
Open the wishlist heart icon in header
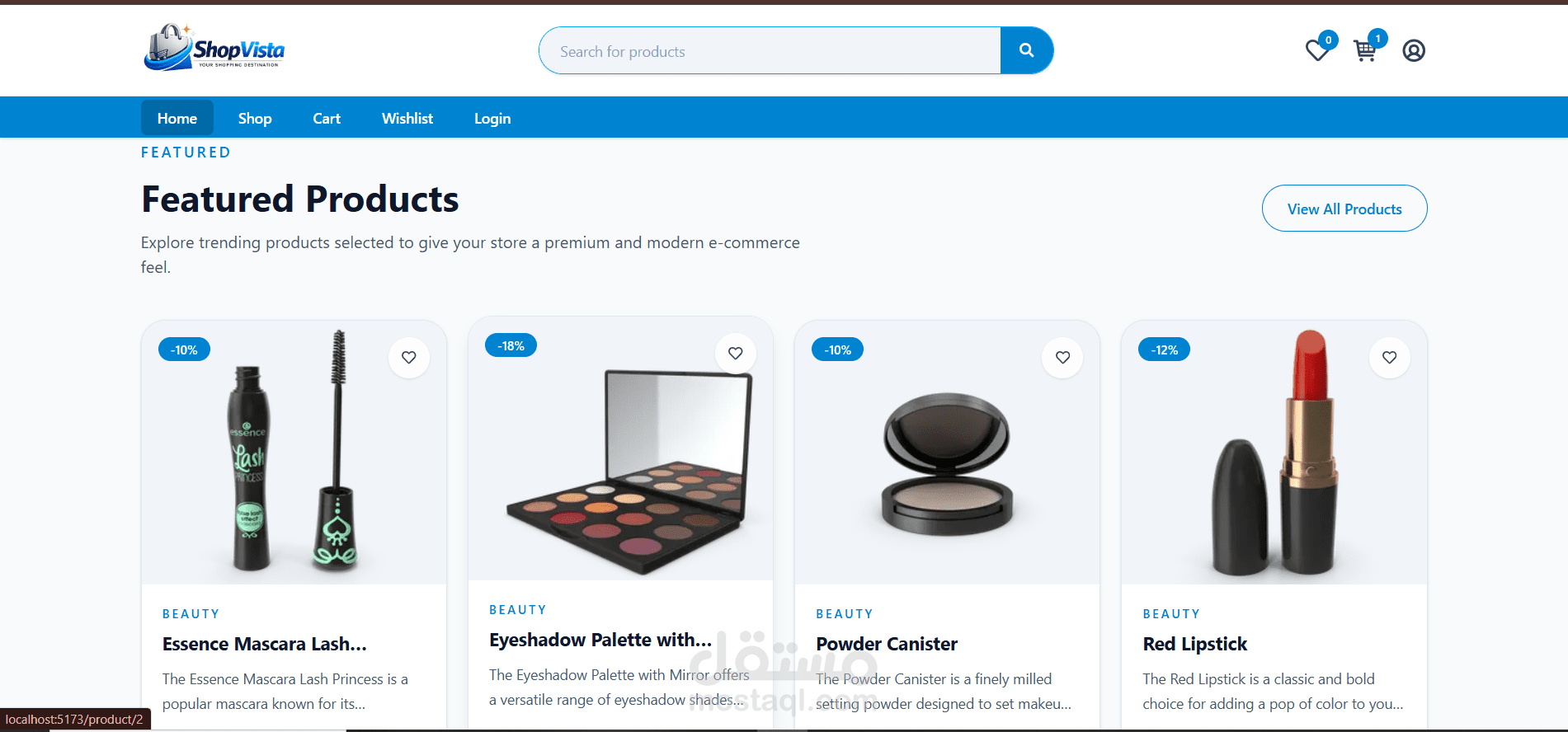1318,50
